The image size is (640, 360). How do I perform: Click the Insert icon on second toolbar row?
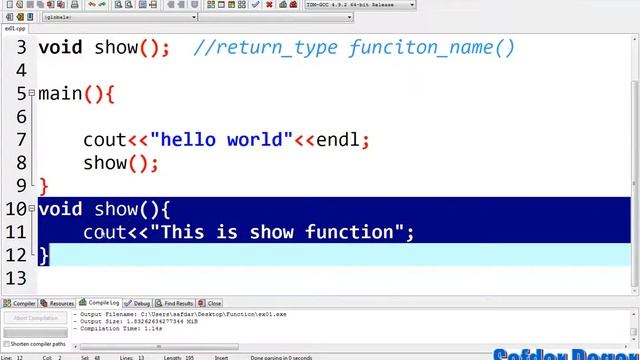[x=9, y=17]
